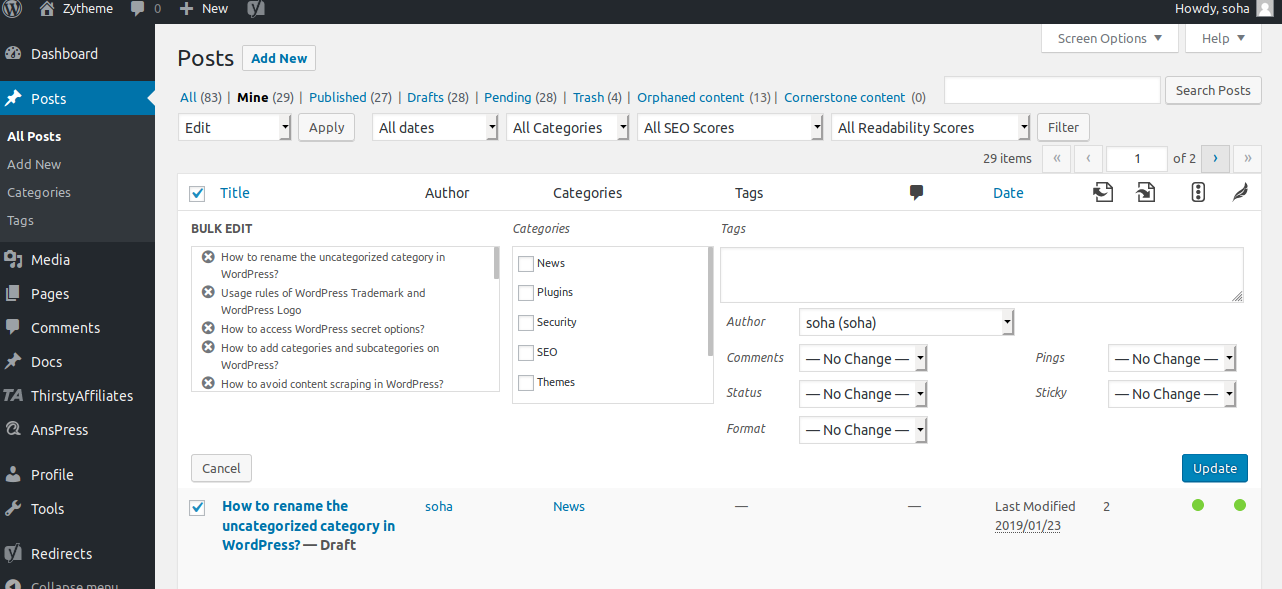The image size is (1282, 589).
Task: Click the Apply button
Action: tap(326, 128)
